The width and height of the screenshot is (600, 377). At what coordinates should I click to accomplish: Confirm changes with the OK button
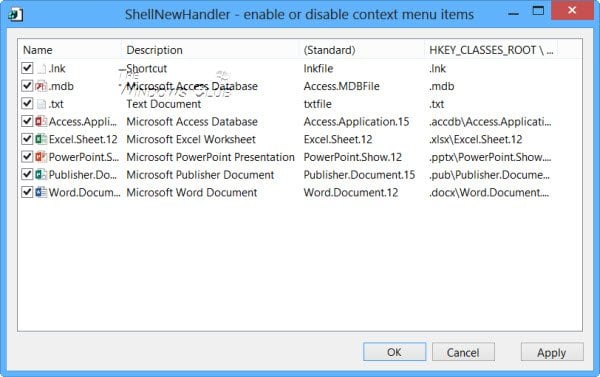[x=394, y=352]
